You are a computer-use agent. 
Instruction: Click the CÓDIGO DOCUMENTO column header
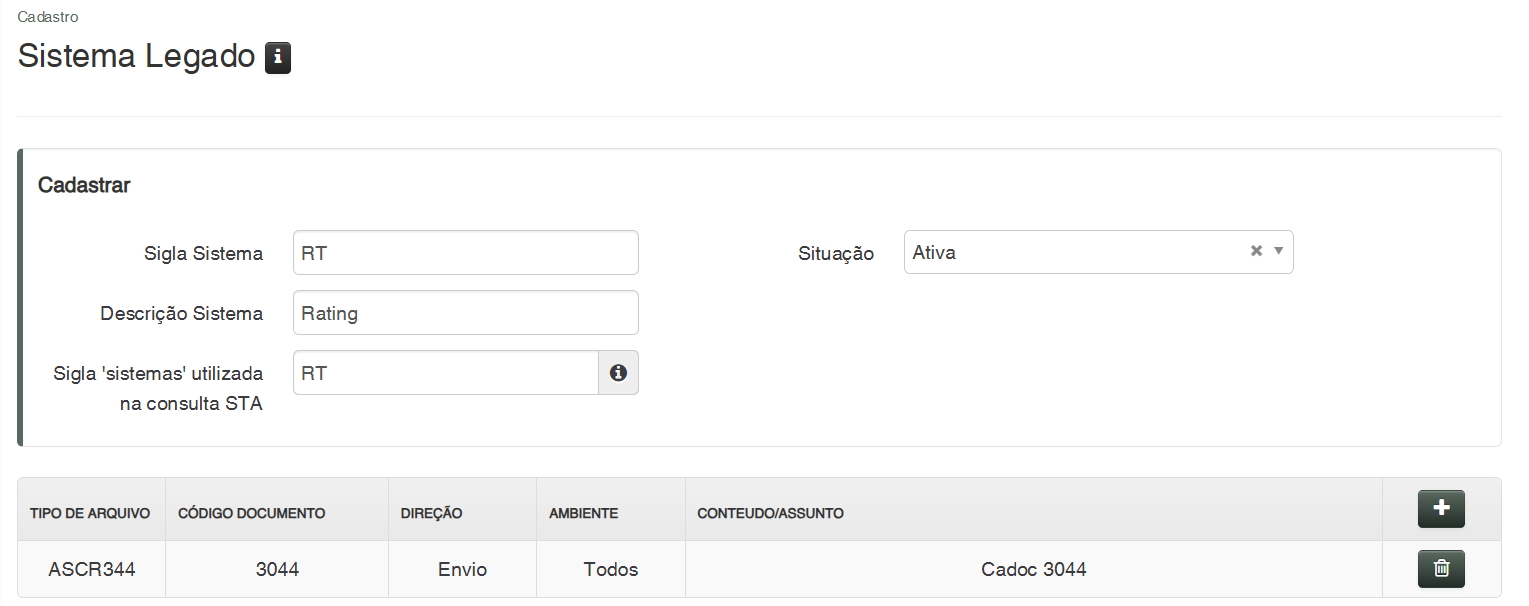[251, 513]
